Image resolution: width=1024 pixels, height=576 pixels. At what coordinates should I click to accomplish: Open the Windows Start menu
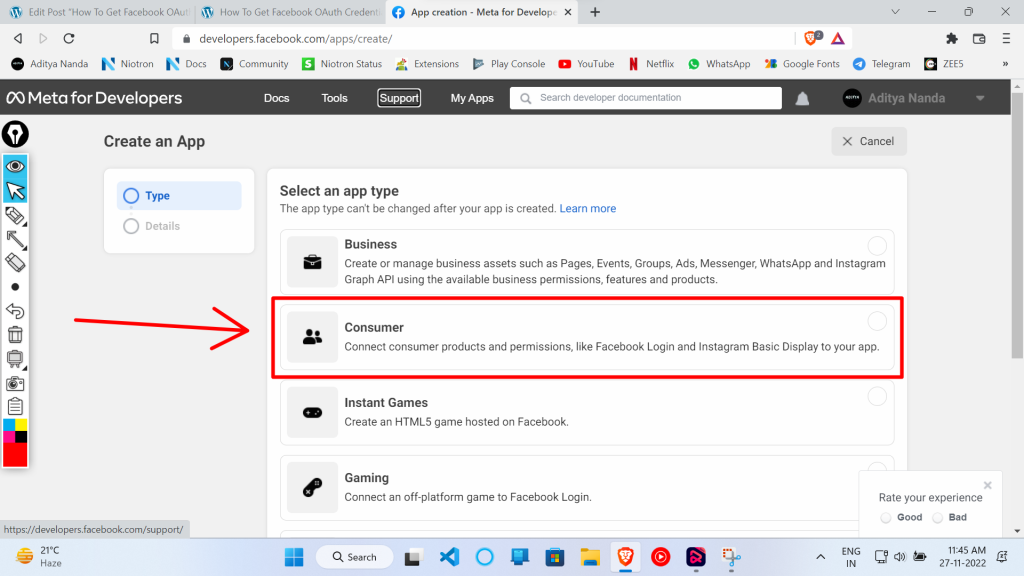pyautogui.click(x=294, y=557)
